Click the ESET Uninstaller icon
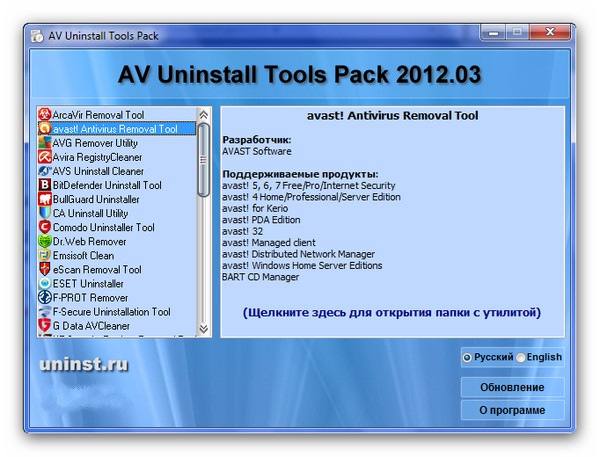The height and width of the screenshot is (457, 600). tap(44, 283)
